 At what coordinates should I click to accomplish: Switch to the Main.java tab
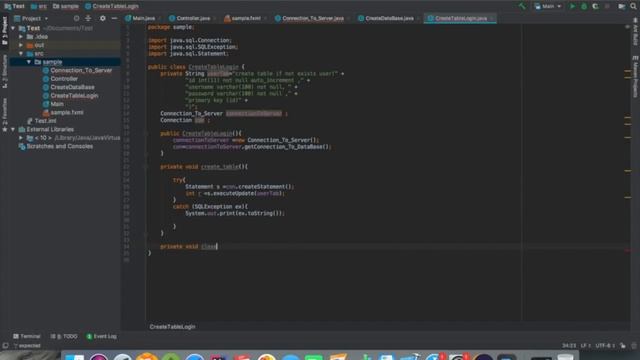point(143,18)
